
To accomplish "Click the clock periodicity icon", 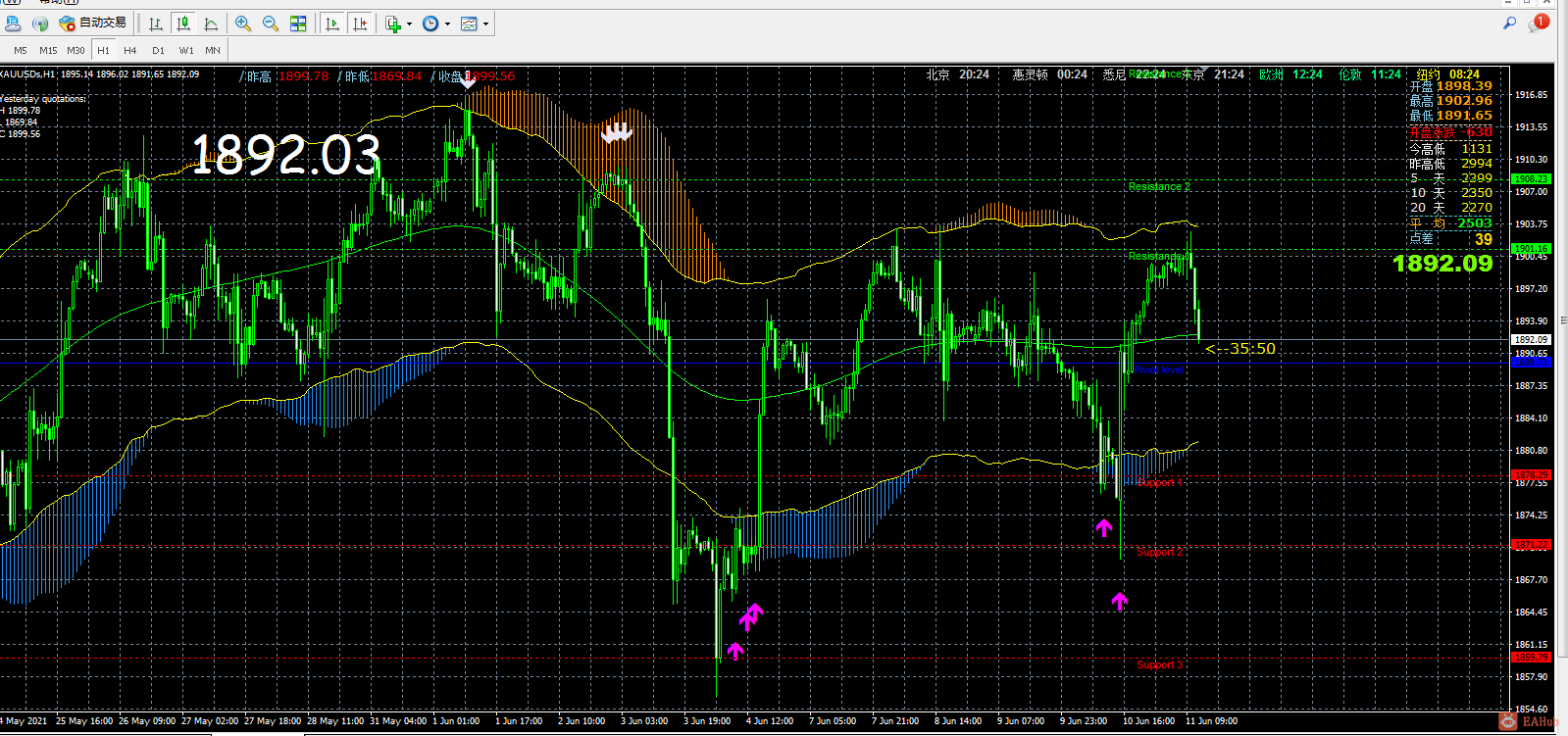I will (x=430, y=24).
